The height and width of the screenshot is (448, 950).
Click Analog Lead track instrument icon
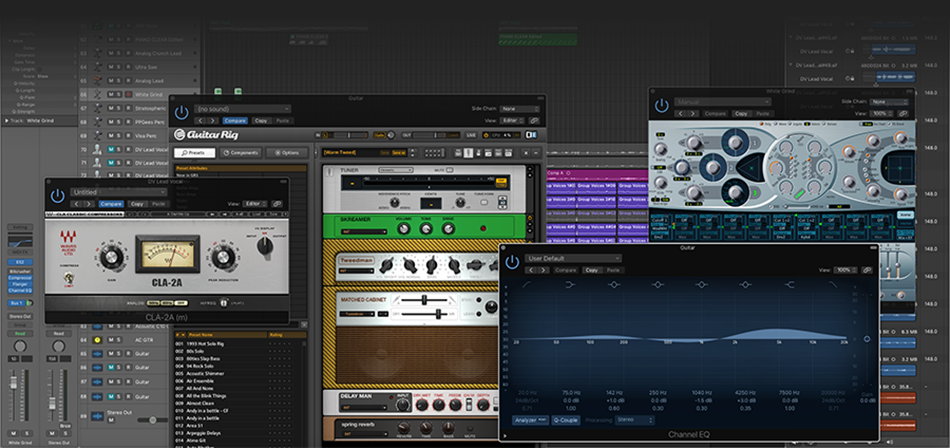point(97,81)
